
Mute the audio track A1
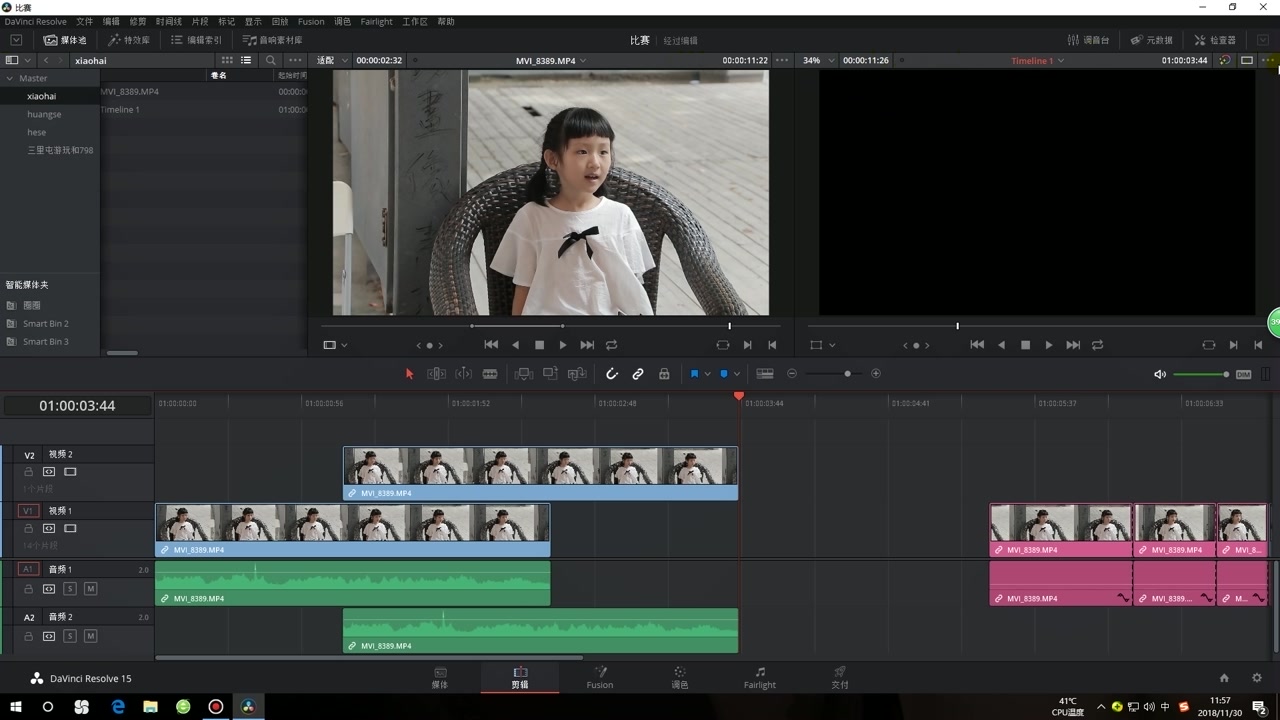(x=90, y=589)
